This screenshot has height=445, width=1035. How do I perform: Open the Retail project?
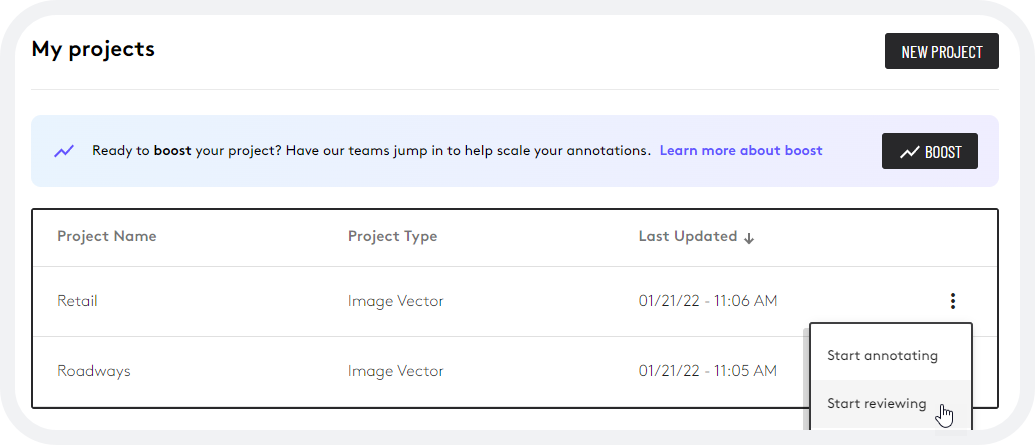[77, 301]
